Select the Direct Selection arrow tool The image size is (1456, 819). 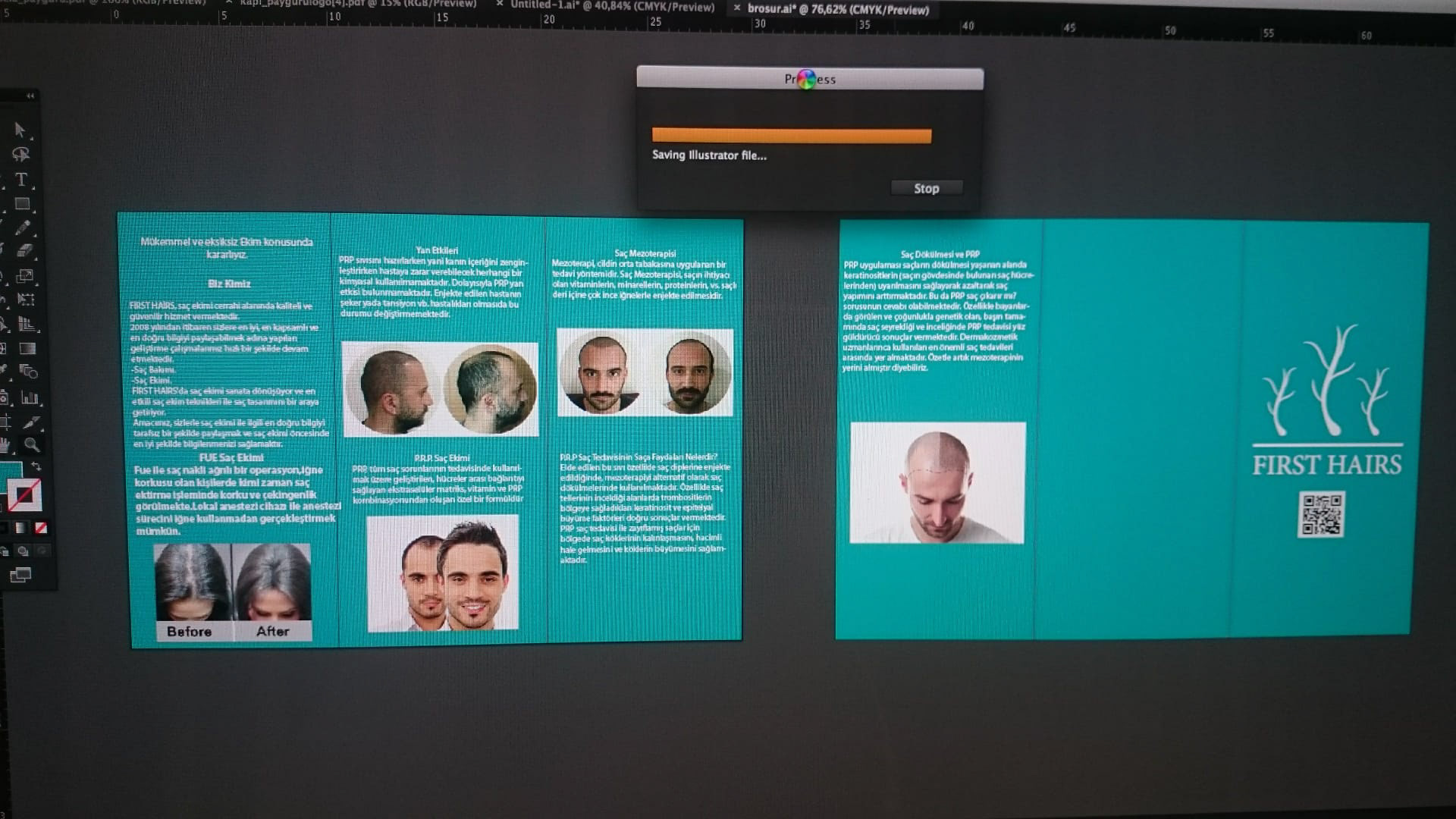click(x=20, y=130)
